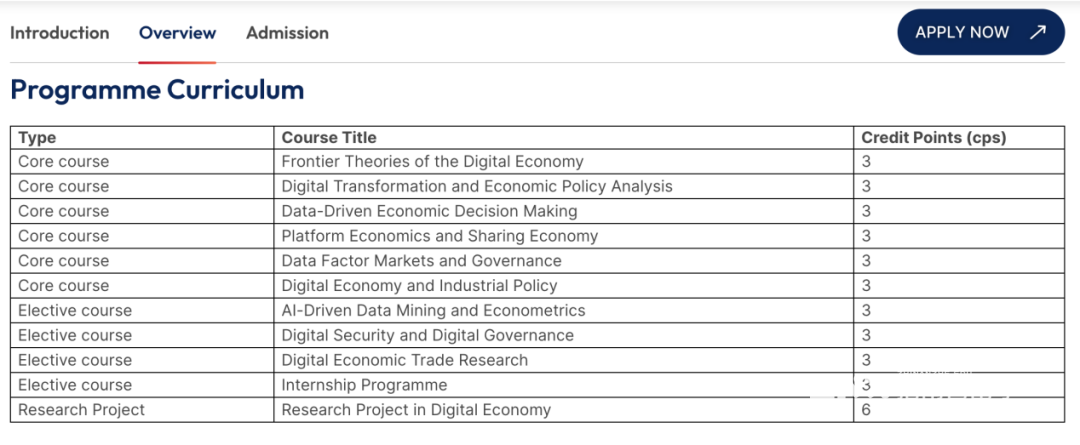The height and width of the screenshot is (445, 1080).
Task: Click AI-Driven Data Mining and Econometrics
Action: pyautogui.click(x=433, y=311)
